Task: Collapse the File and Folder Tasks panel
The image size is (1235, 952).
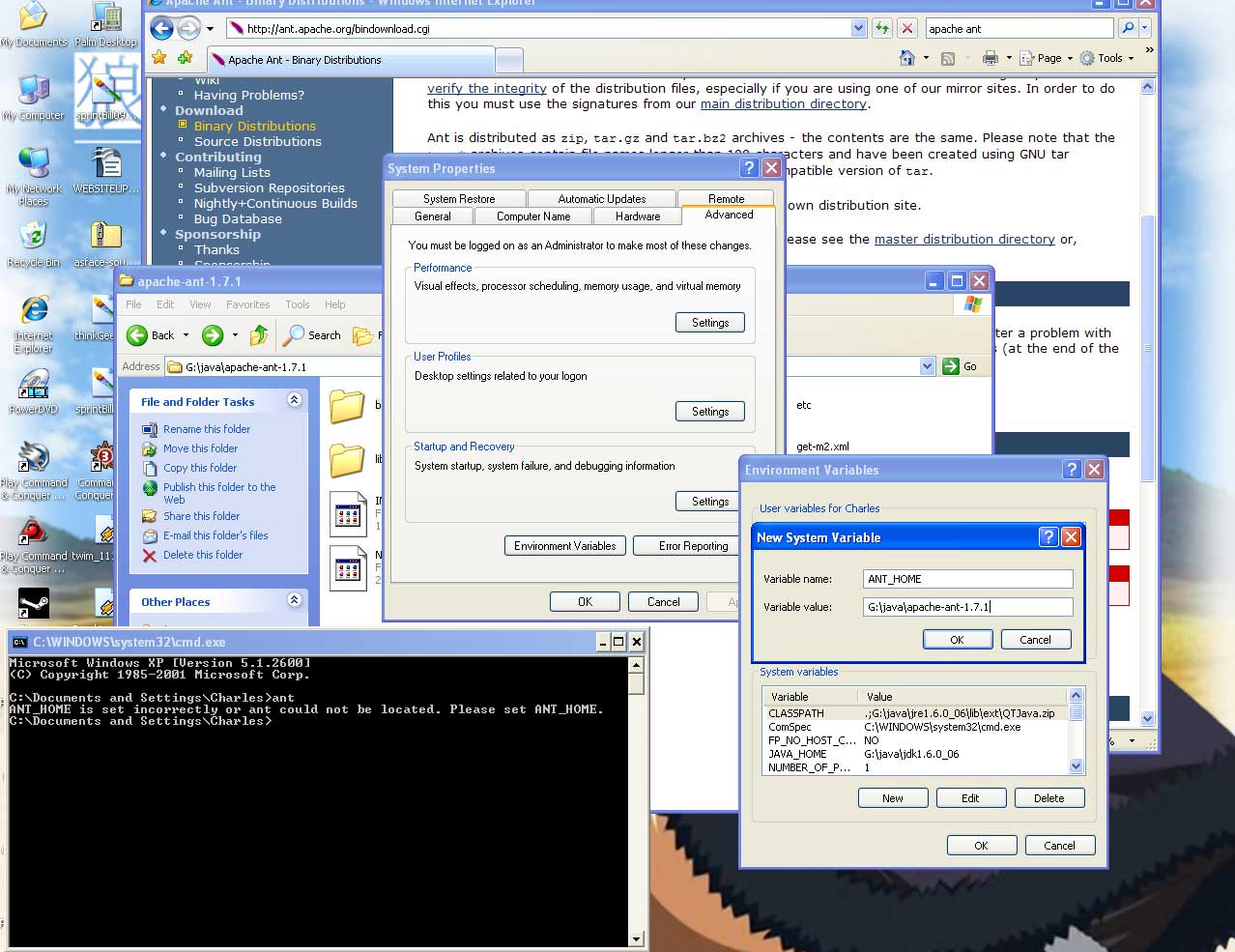Action: (294, 400)
